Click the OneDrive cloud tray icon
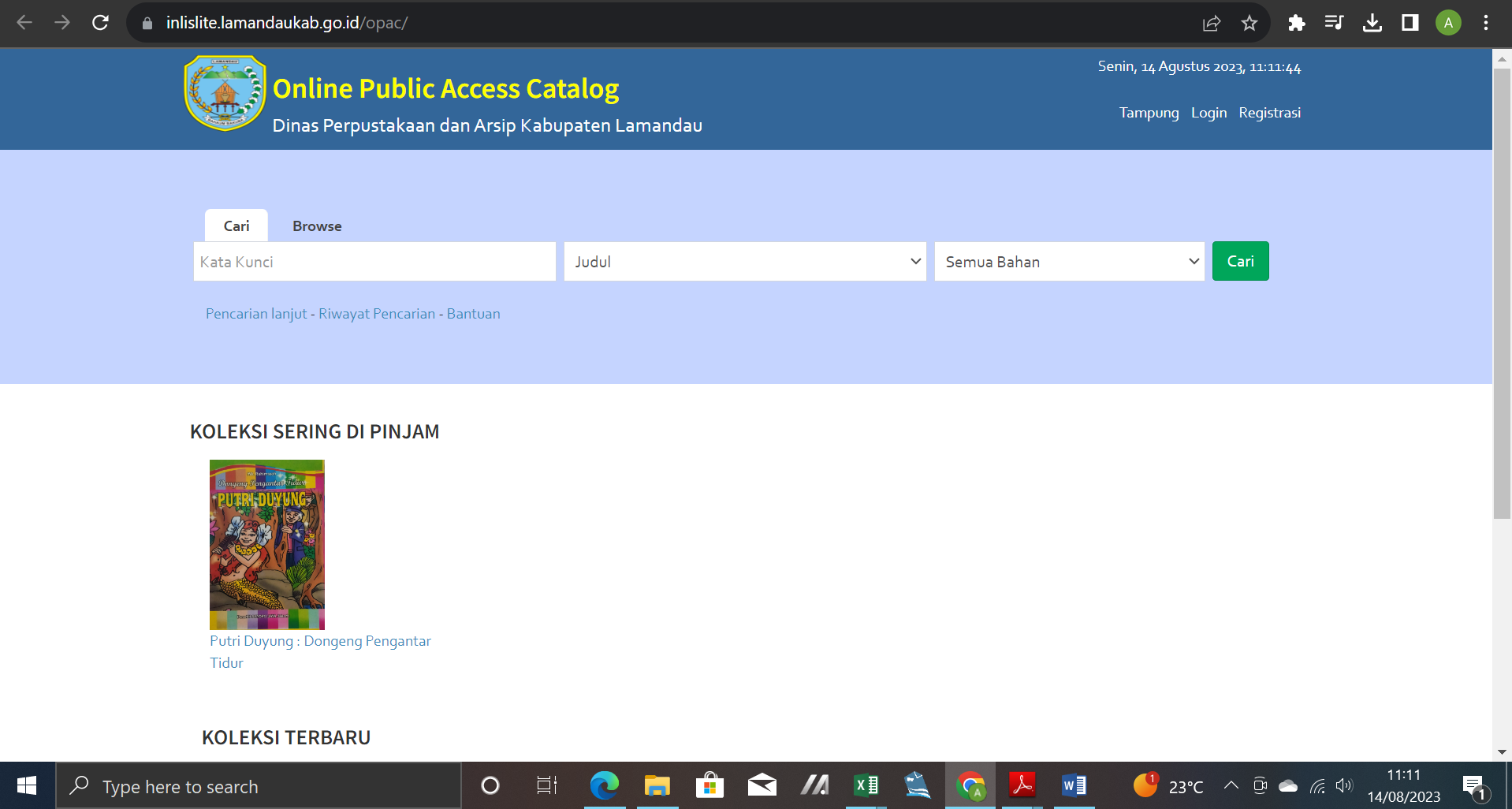The width and height of the screenshot is (1512, 809). pyautogui.click(x=1288, y=785)
